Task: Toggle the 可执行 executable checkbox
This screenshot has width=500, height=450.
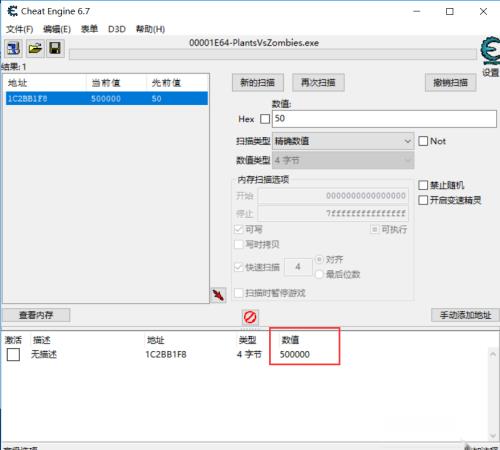Action: click(x=375, y=229)
